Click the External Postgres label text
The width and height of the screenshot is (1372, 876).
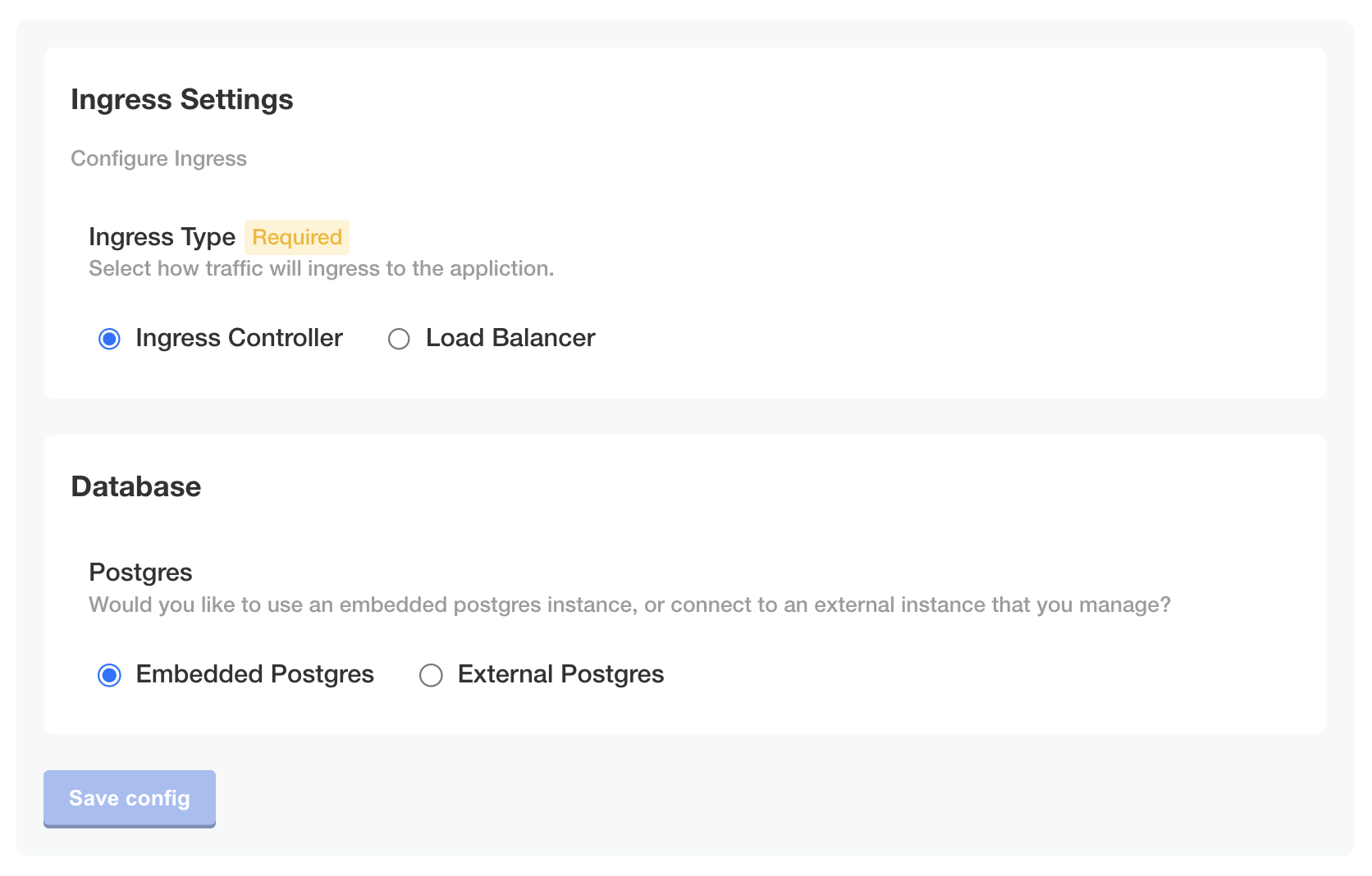point(560,674)
